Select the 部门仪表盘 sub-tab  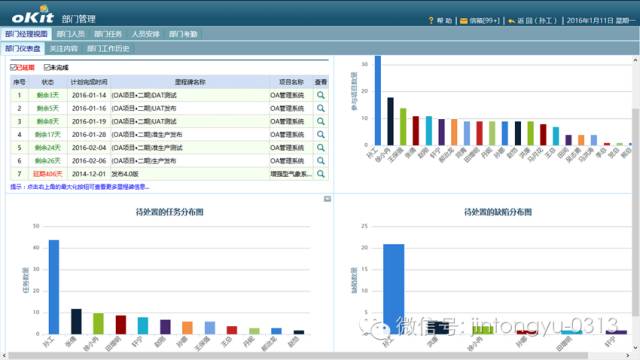coord(23,49)
